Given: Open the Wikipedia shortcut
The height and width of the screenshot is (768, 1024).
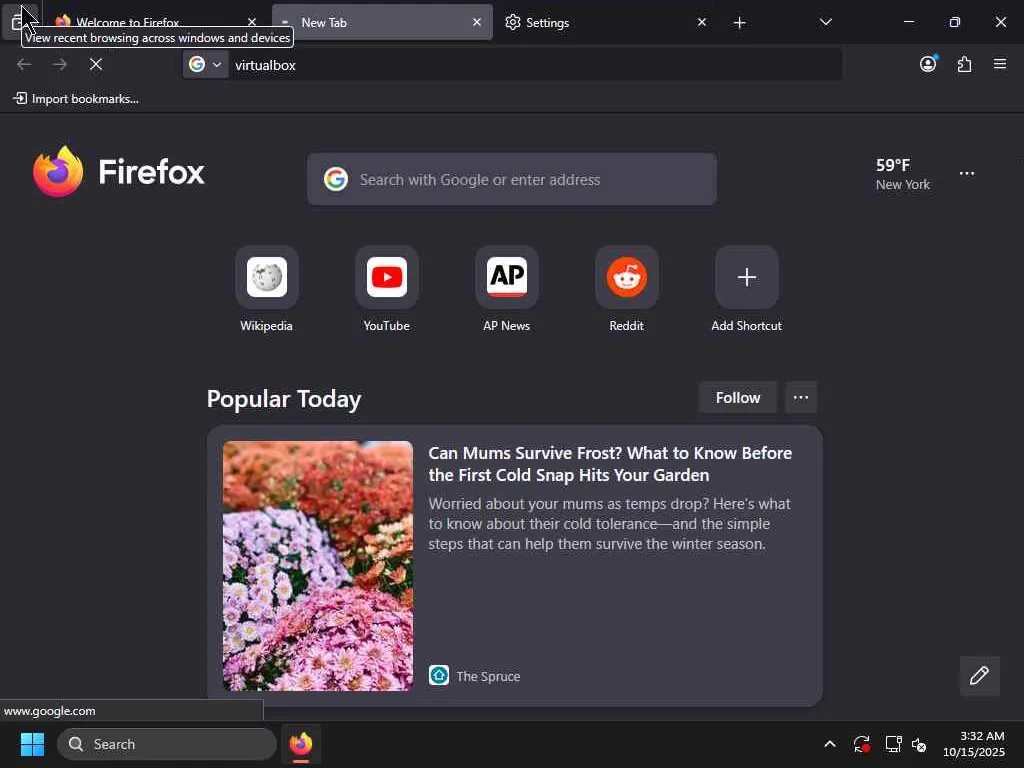Looking at the screenshot, I should [266, 289].
